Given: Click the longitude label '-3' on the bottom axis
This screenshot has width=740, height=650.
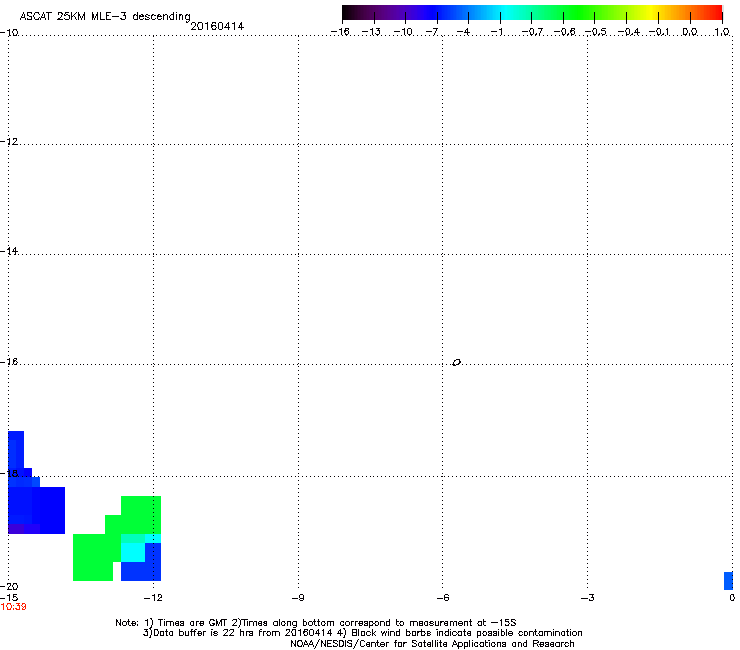Looking at the screenshot, I should [588, 598].
